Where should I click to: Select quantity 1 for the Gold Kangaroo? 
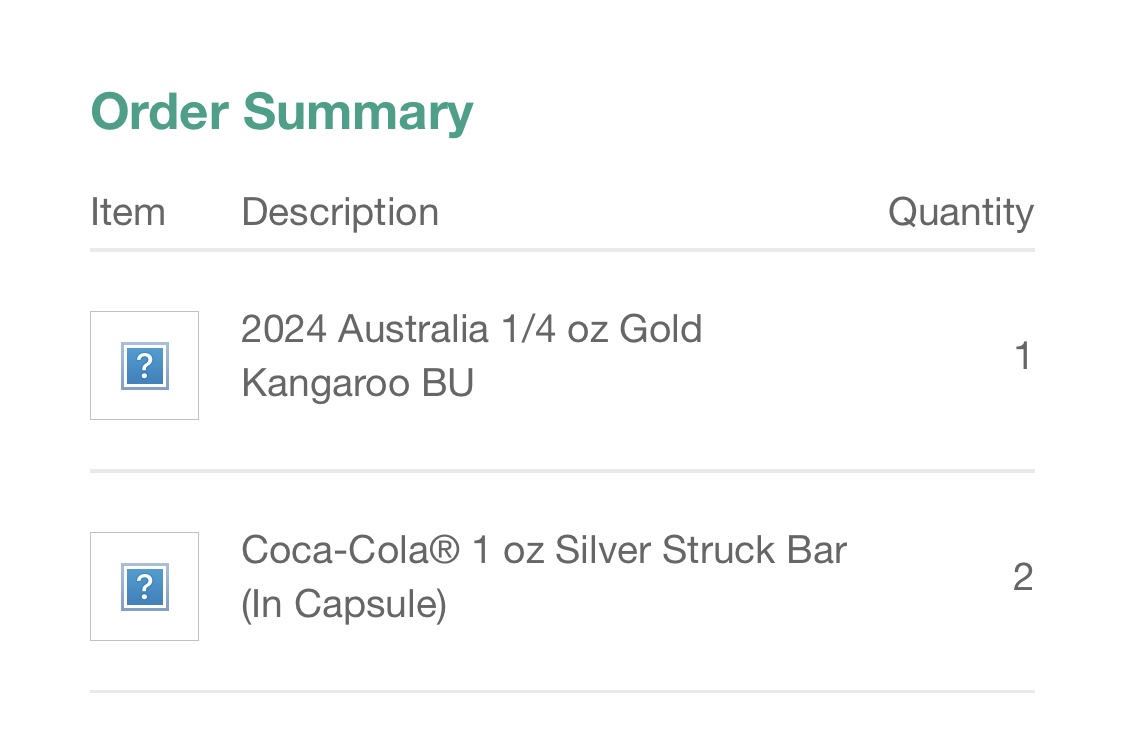pos(1023,356)
